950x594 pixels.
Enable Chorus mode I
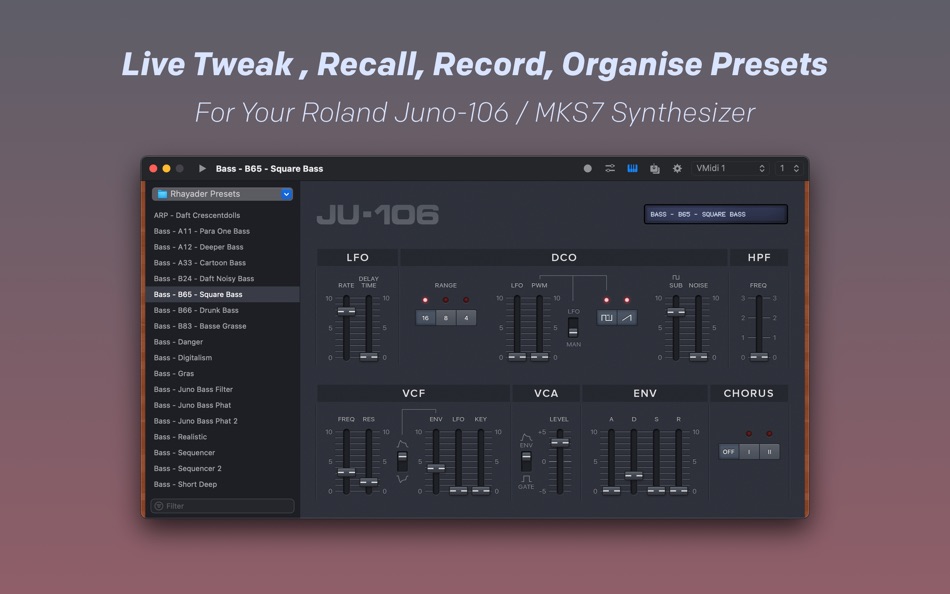[749, 451]
